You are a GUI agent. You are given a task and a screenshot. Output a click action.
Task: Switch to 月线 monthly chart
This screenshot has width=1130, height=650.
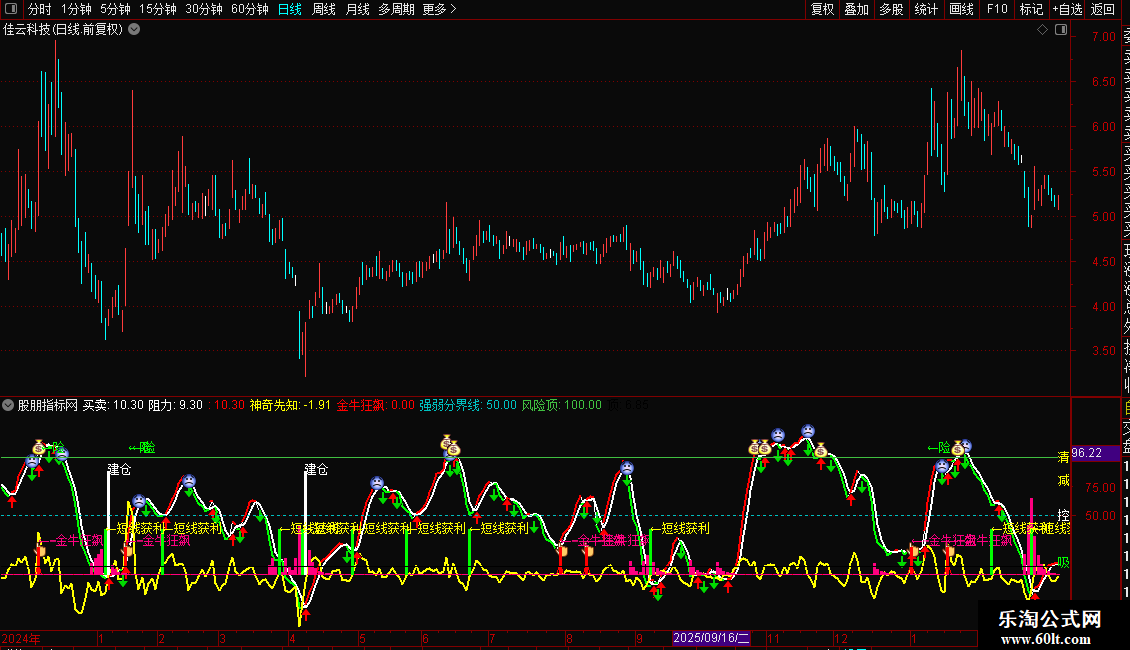pyautogui.click(x=357, y=9)
